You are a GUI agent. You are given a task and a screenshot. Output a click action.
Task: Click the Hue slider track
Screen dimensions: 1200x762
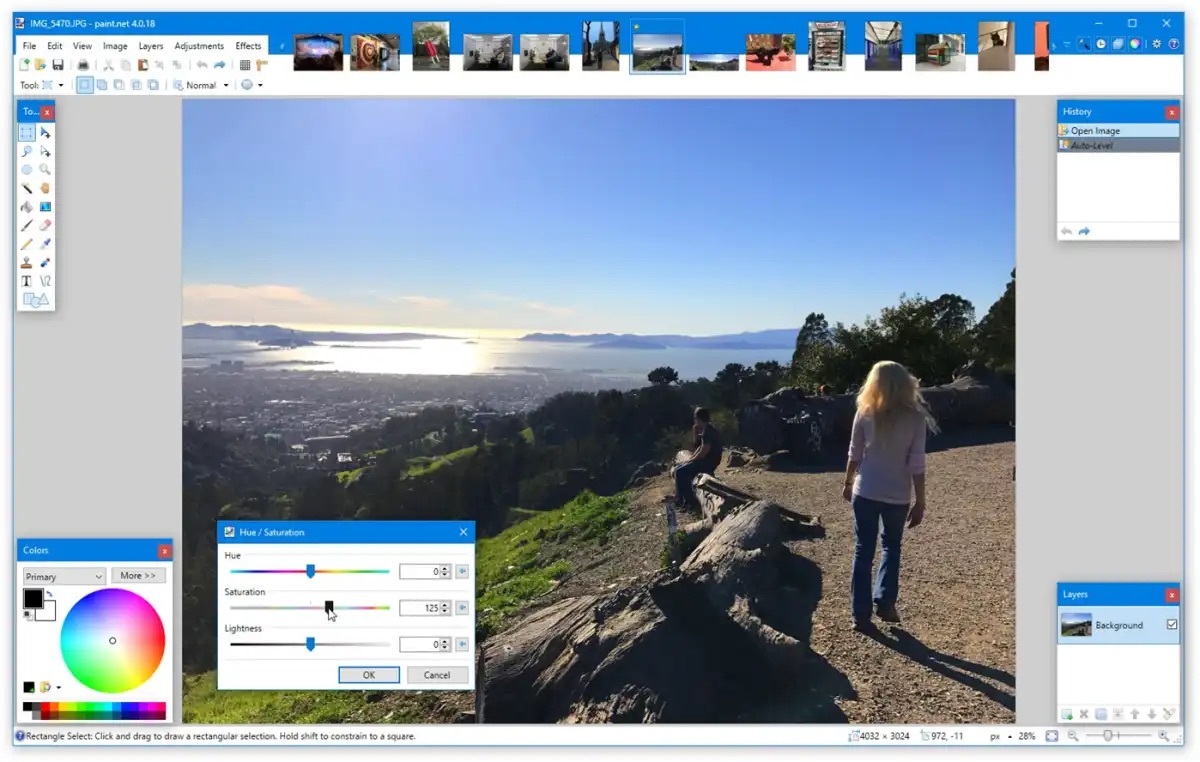click(x=310, y=571)
